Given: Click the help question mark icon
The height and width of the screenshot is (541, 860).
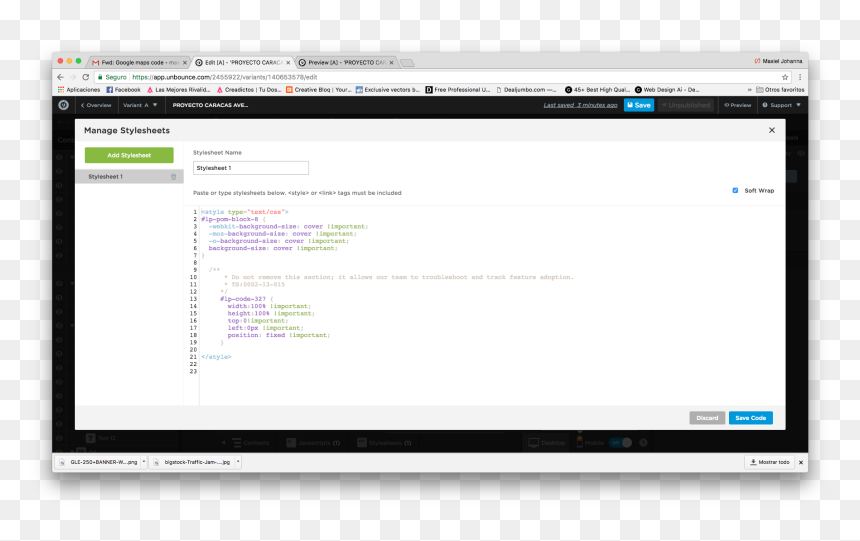Looking at the screenshot, I should 643,442.
